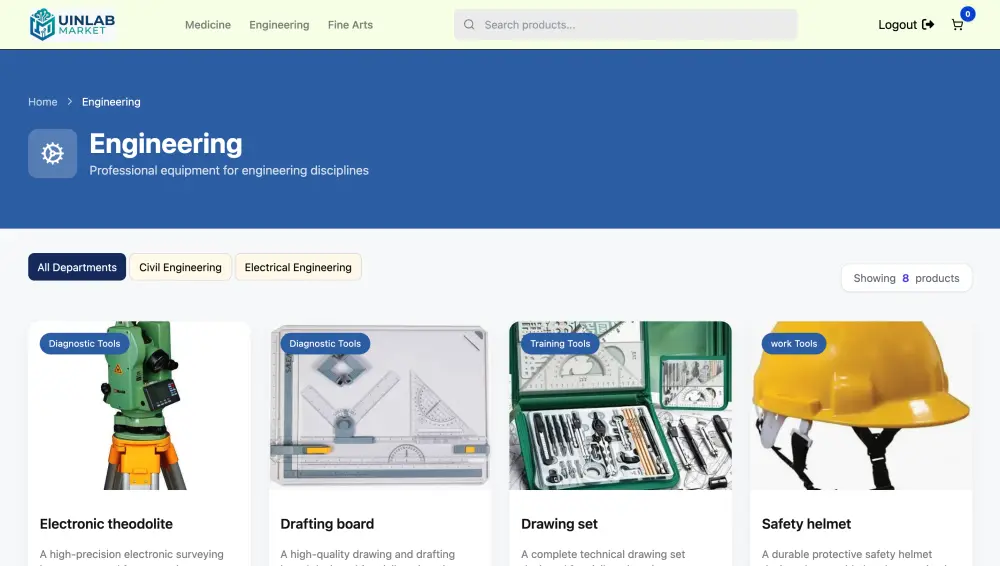Go to Home breadcrumb link
The width and height of the screenshot is (1000, 566).
(x=43, y=101)
